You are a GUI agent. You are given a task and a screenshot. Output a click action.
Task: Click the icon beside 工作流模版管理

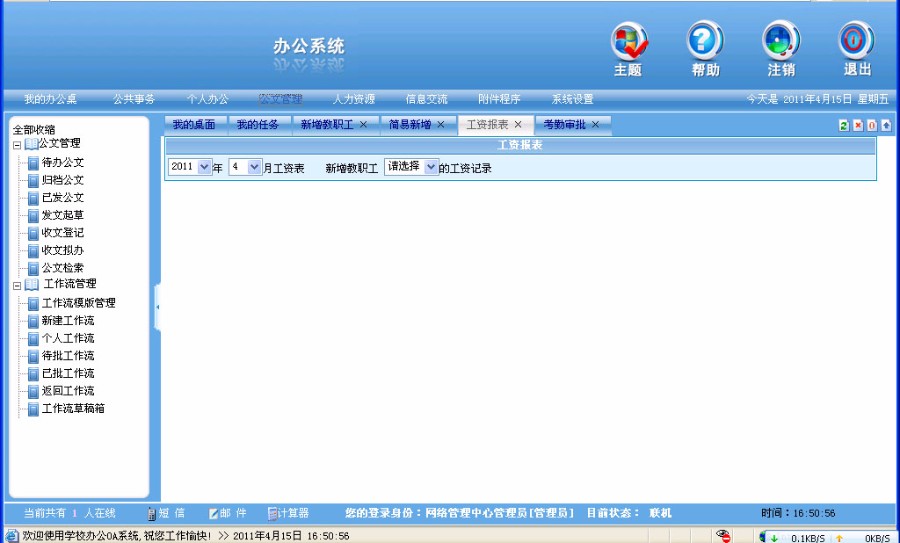pos(33,304)
